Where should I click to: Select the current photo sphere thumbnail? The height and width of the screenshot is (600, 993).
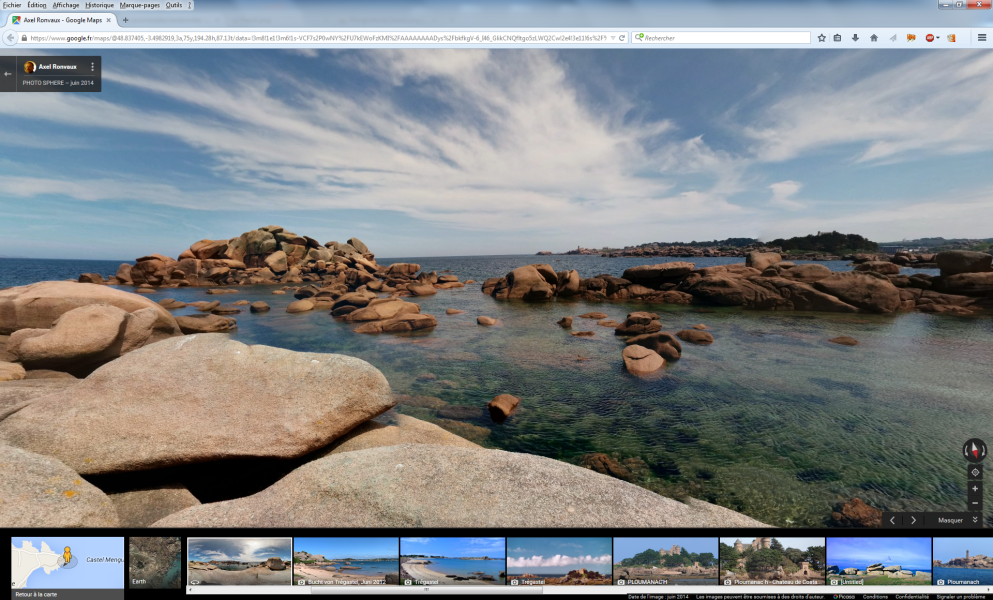pos(239,561)
